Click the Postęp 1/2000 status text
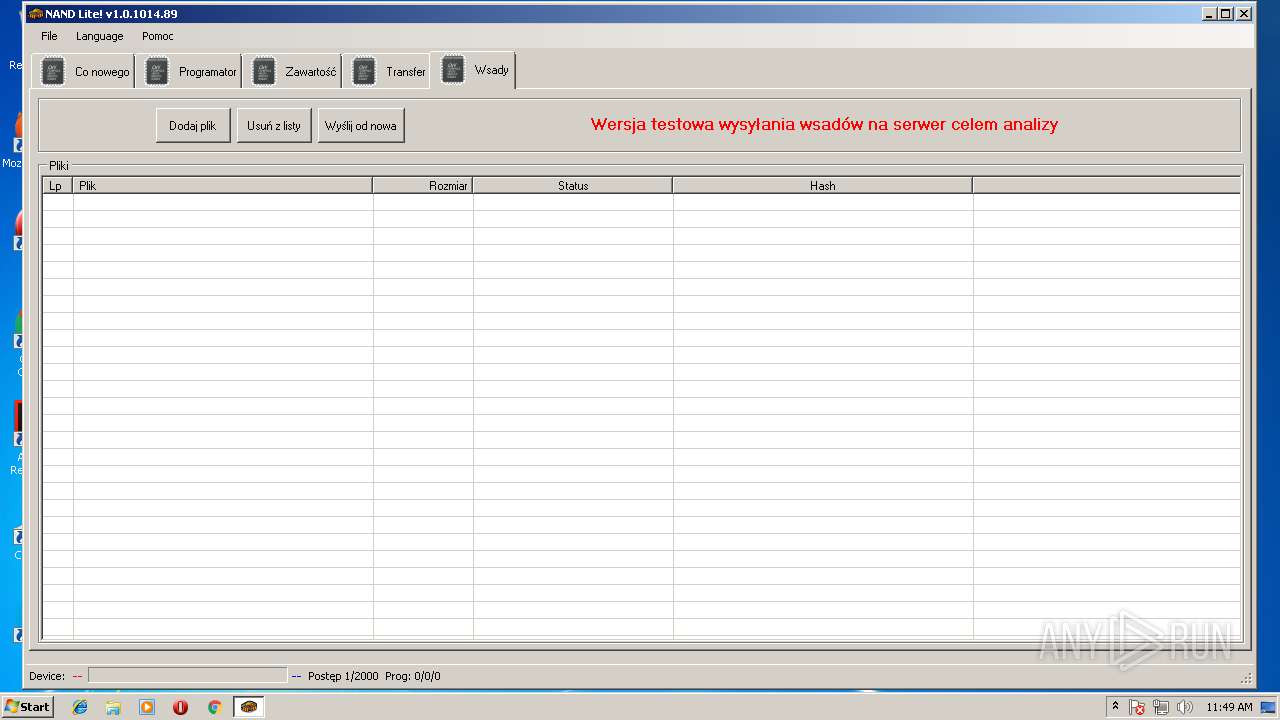 (343, 676)
